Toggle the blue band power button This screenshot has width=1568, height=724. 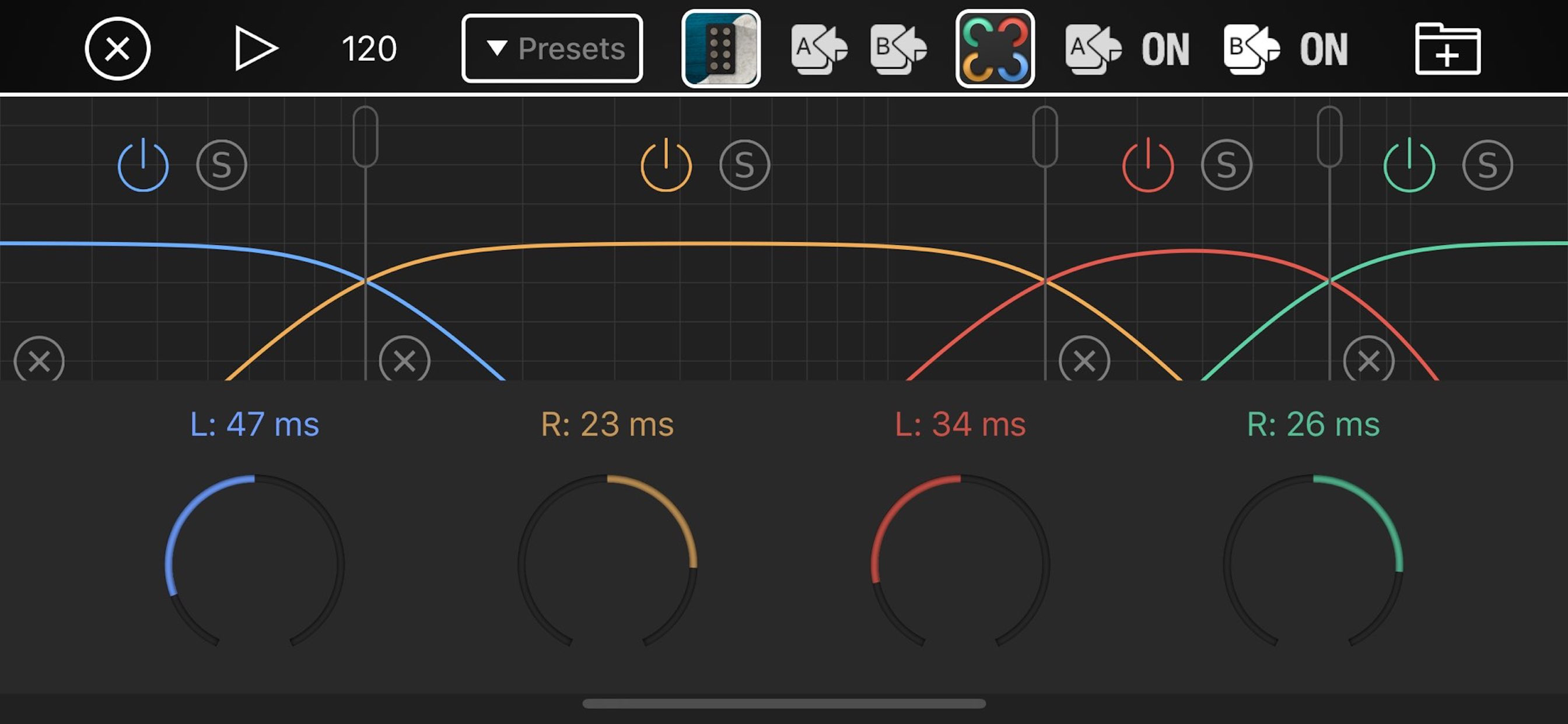143,165
